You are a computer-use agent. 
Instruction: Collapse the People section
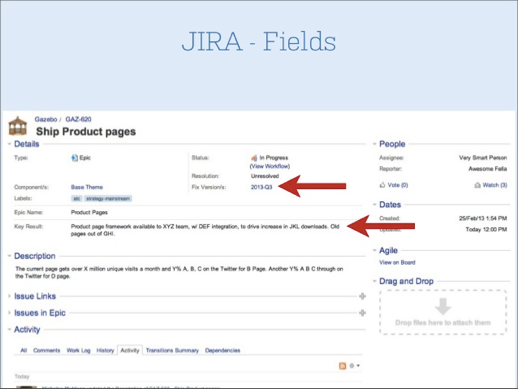click(x=375, y=144)
